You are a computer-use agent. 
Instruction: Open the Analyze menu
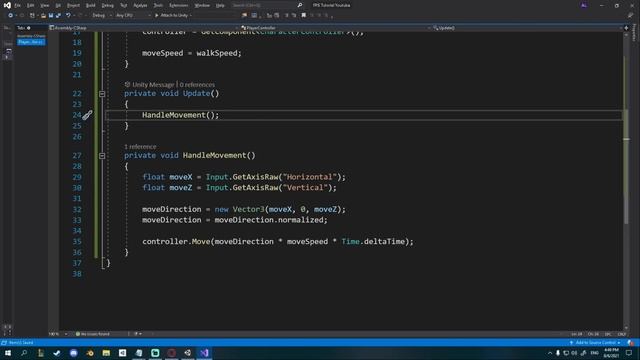coord(140,5)
